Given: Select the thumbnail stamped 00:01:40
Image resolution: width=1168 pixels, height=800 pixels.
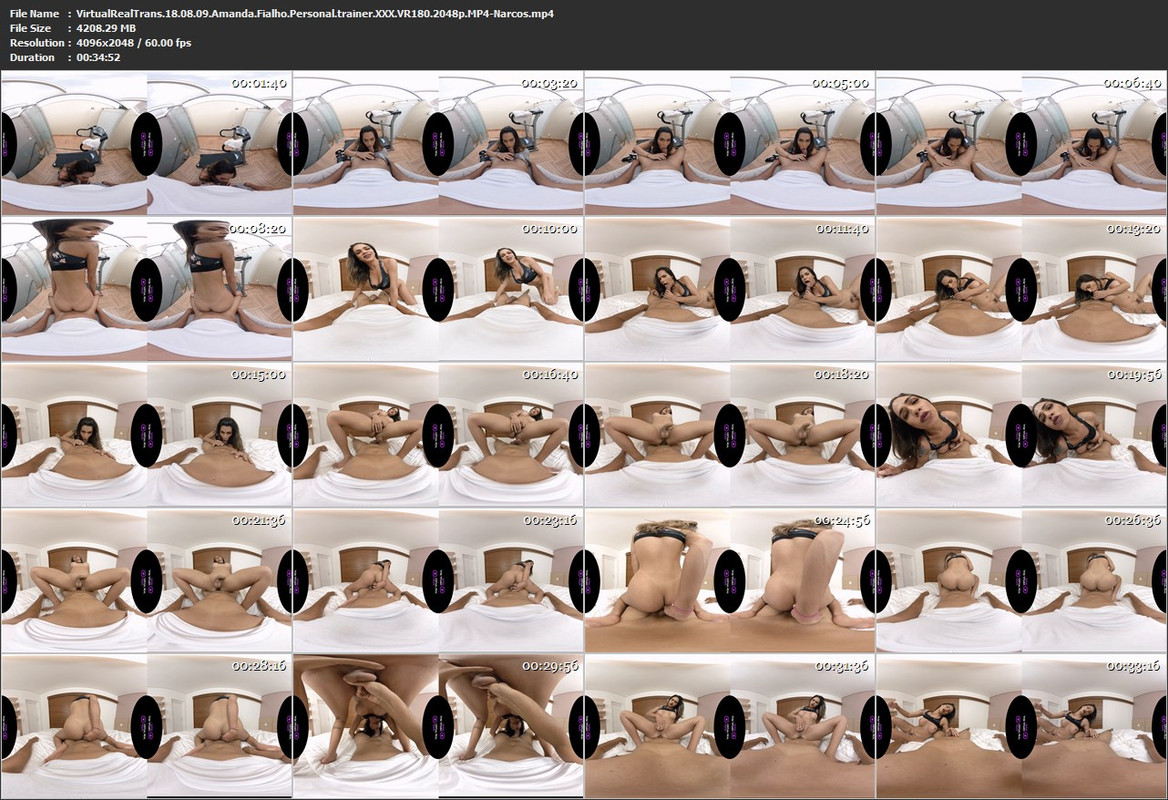Looking at the screenshot, I should 147,143.
